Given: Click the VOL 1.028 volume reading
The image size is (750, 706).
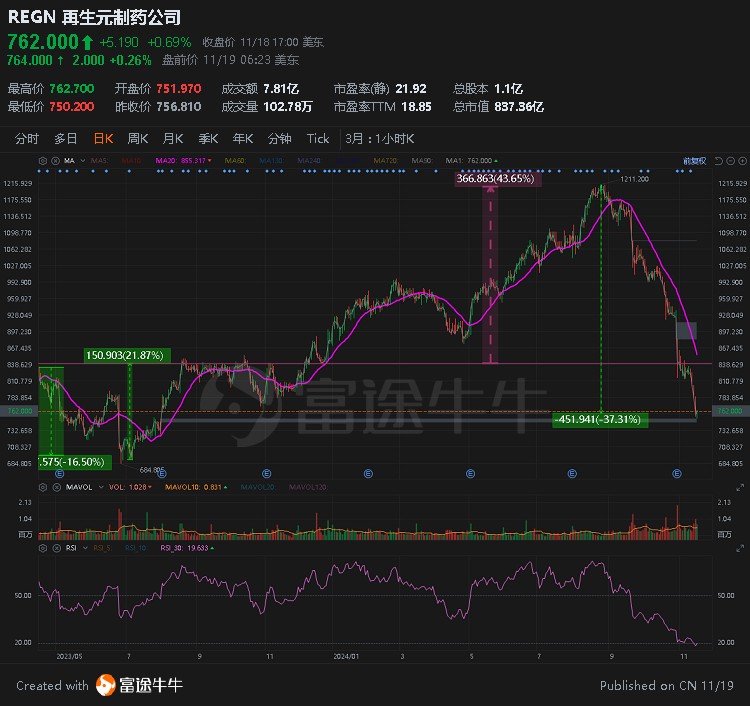Looking at the screenshot, I should tap(130, 487).
